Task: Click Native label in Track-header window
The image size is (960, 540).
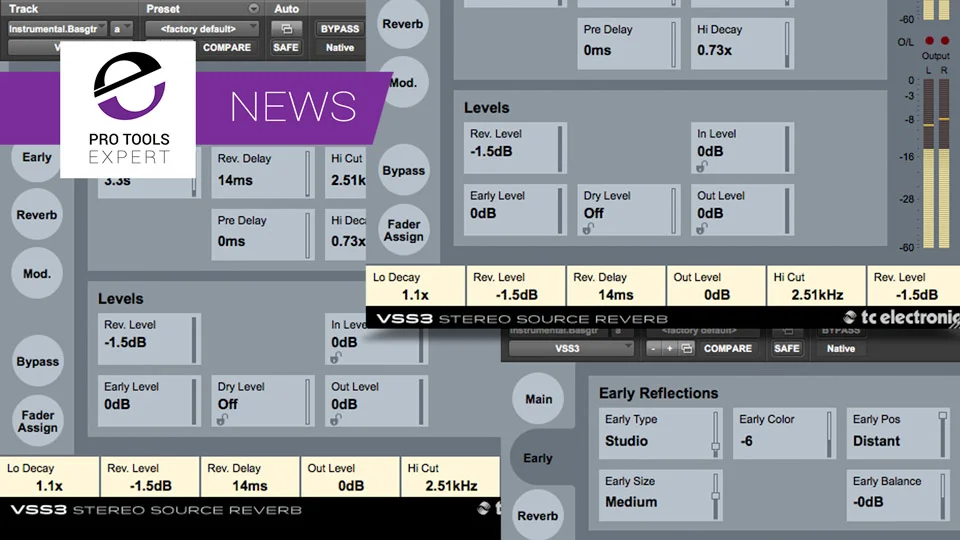Action: click(x=340, y=47)
